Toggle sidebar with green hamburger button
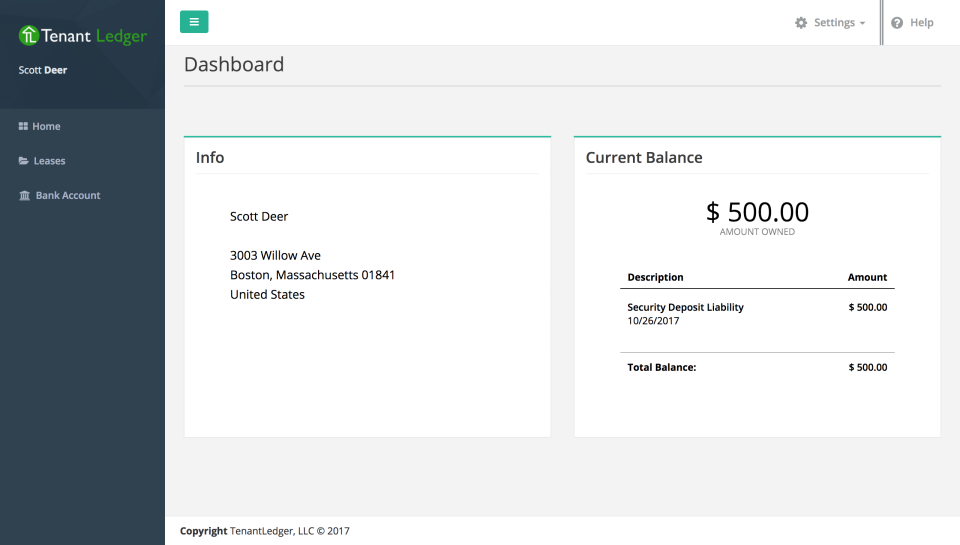 coord(194,22)
